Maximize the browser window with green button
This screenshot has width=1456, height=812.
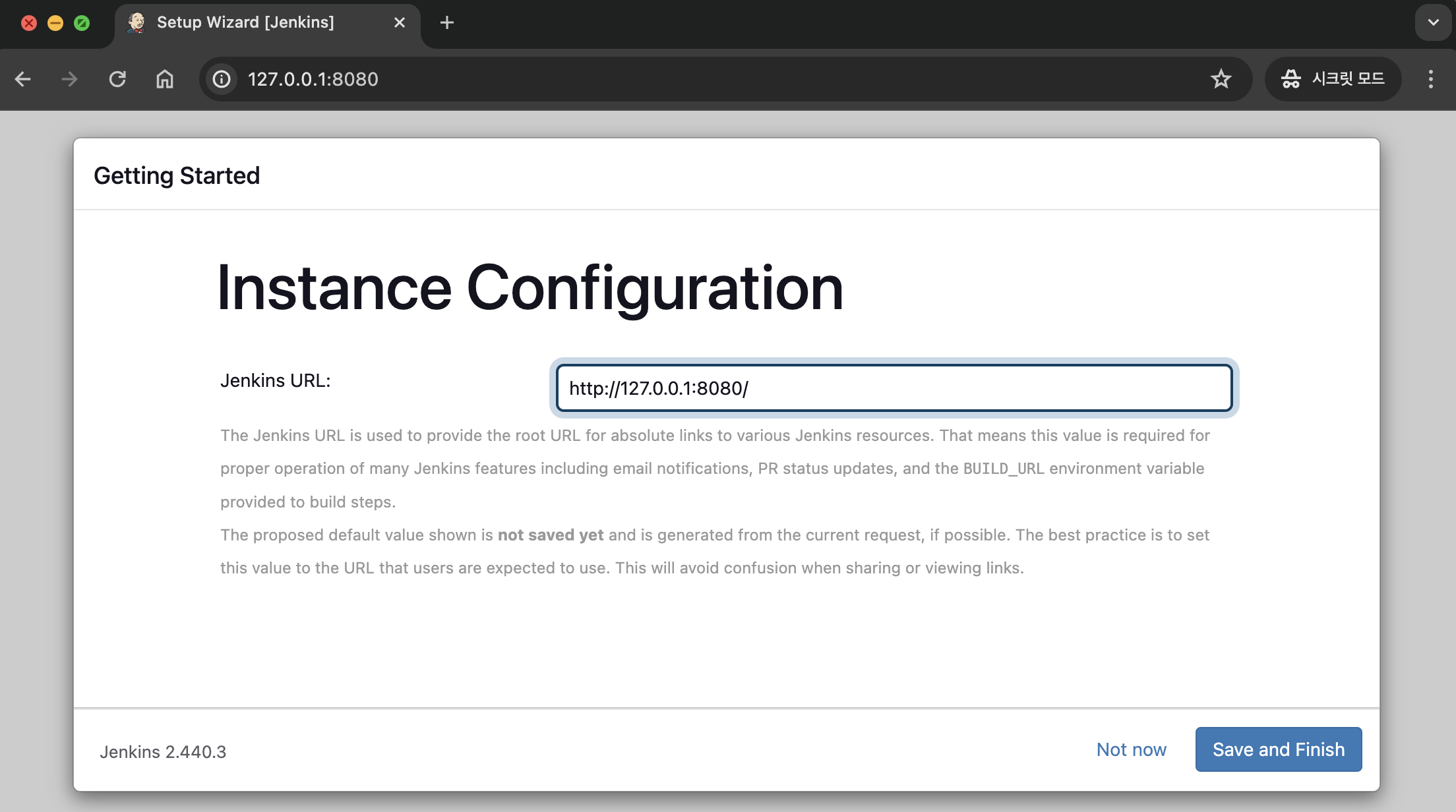point(82,23)
